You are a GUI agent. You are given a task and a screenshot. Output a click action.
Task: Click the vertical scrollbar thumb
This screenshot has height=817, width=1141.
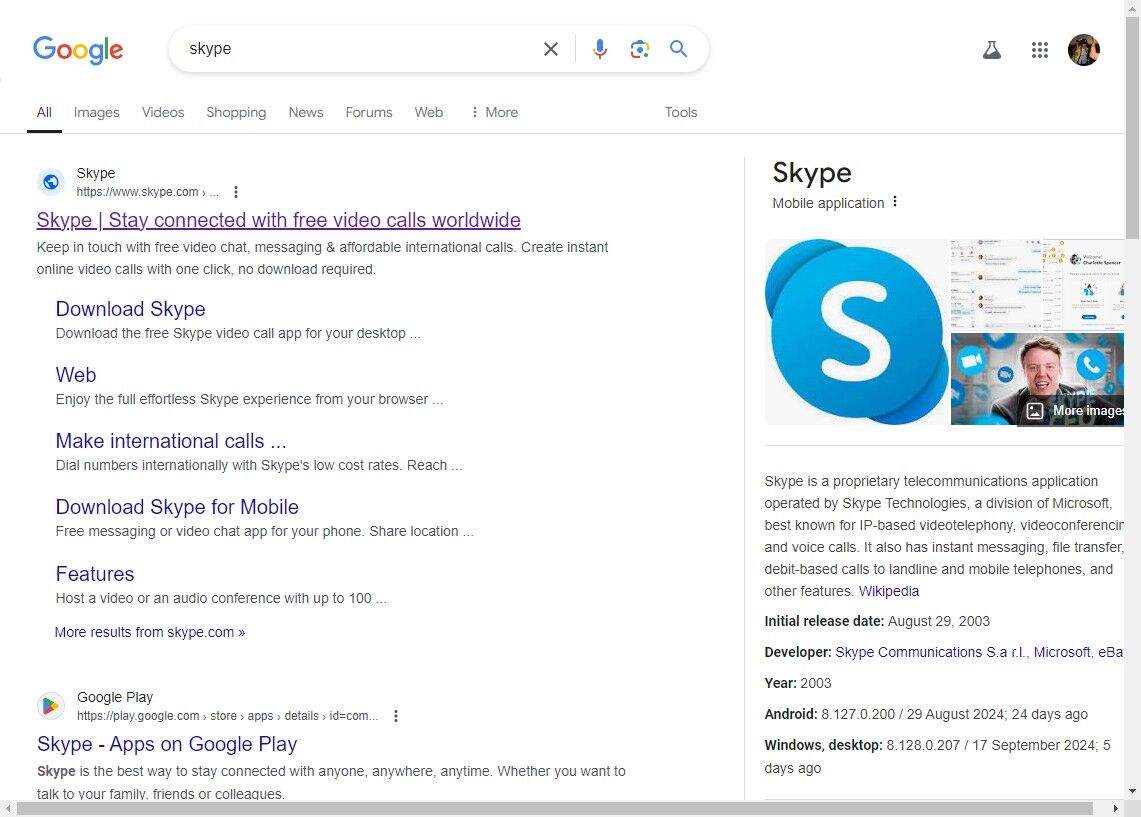pyautogui.click(x=1132, y=127)
